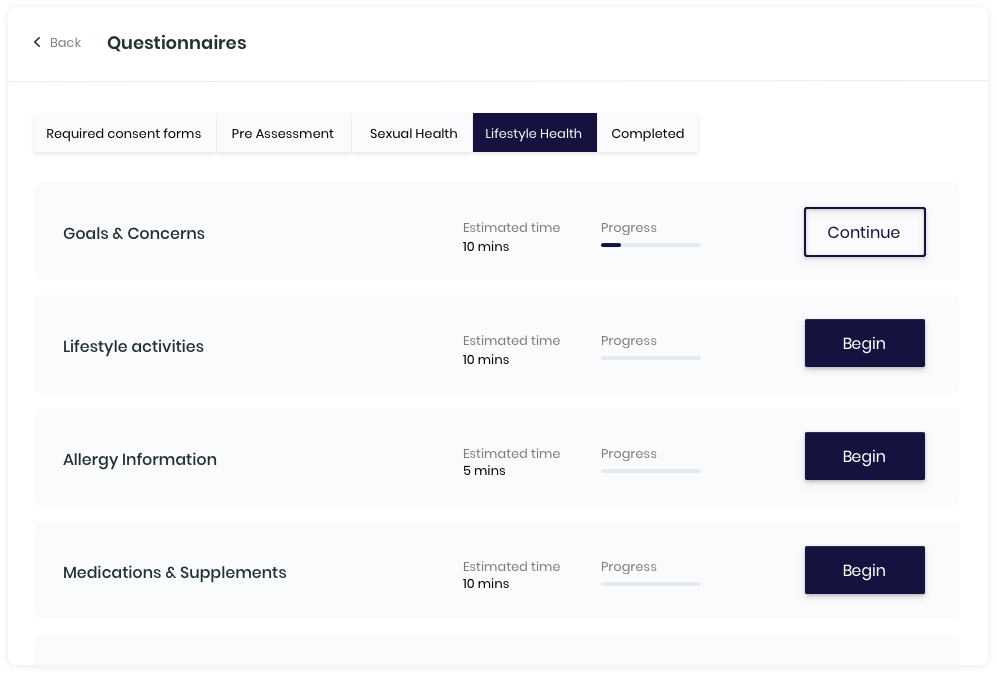Select the Lifestyle activities title

click(133, 347)
